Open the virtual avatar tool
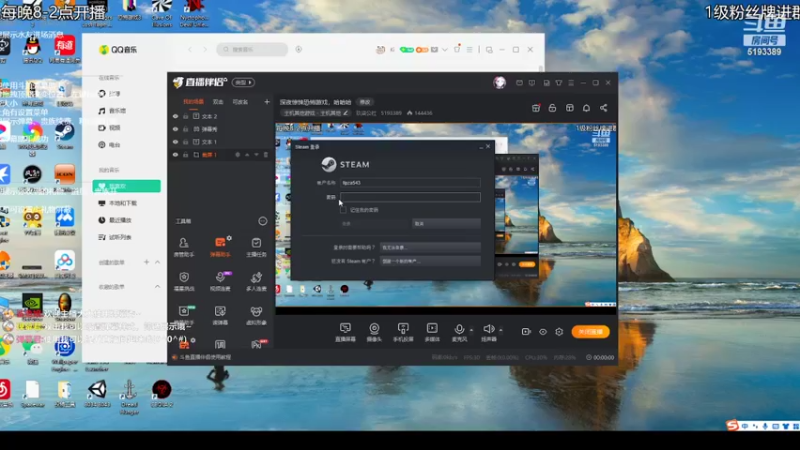 pyautogui.click(x=256, y=315)
